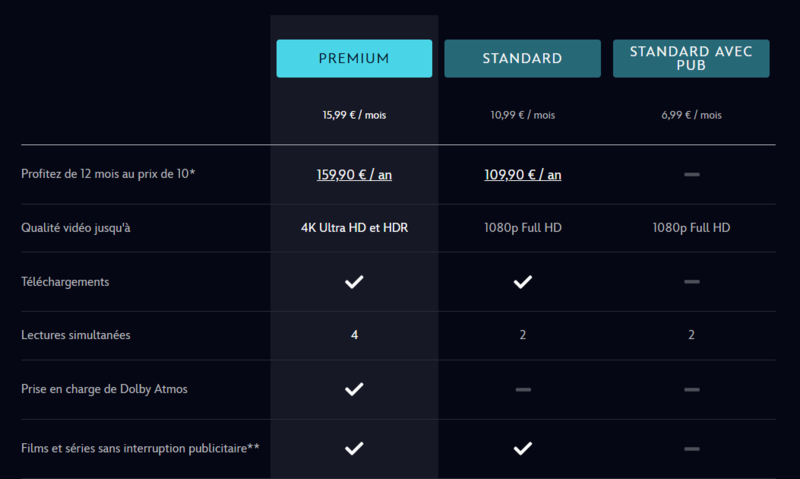The width and height of the screenshot is (800, 479).
Task: Click the 15,99 € / mois price
Action: [354, 115]
